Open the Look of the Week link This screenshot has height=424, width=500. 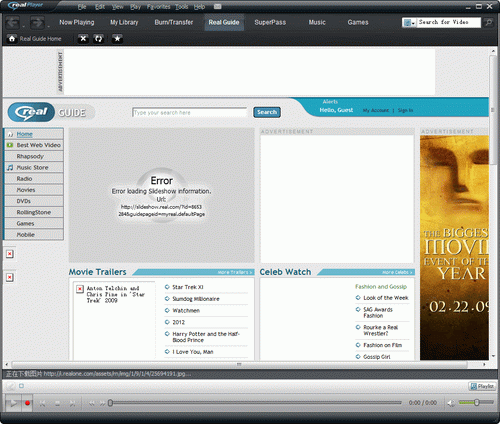coord(386,298)
